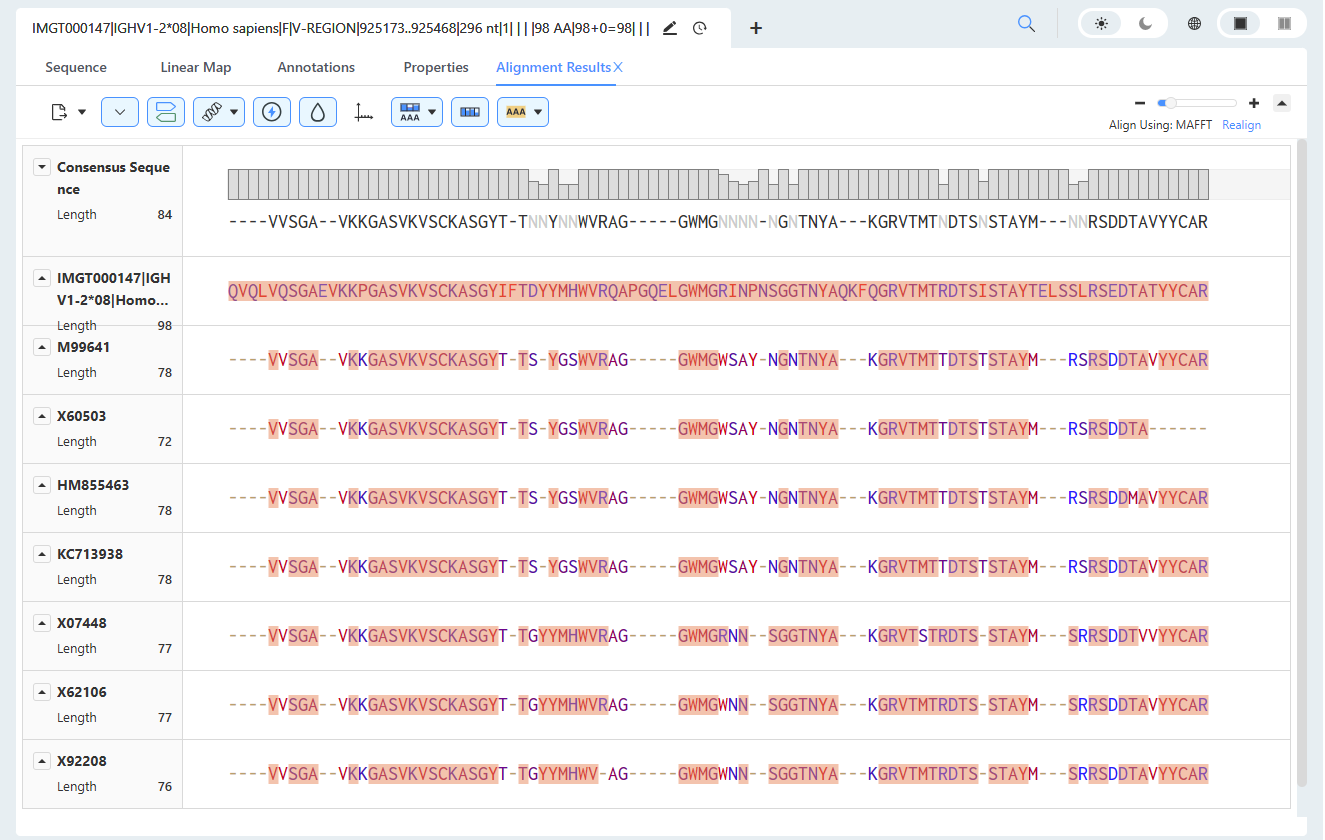The image size is (1325, 840).
Task: Add a new tab with plus icon
Action: (756, 28)
